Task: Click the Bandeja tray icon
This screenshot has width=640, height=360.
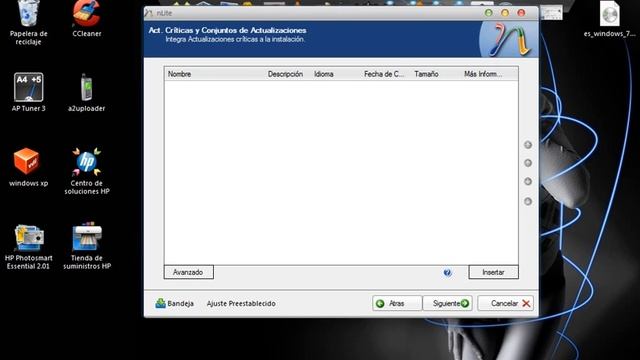Action: point(174,303)
